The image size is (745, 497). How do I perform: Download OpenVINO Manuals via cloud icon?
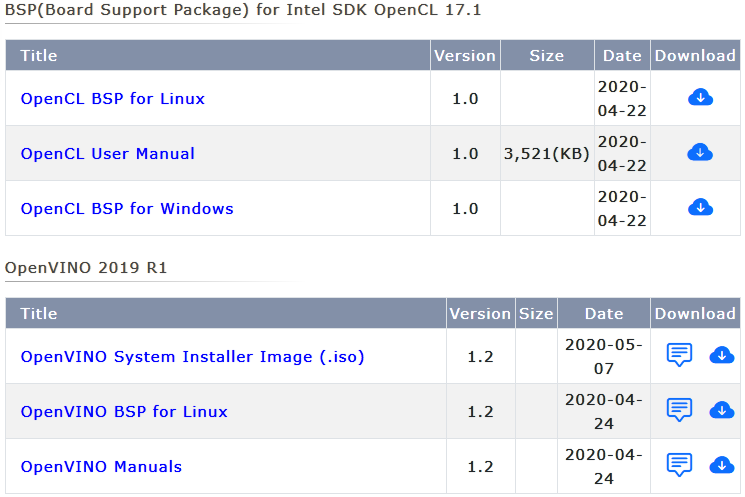[721, 465]
